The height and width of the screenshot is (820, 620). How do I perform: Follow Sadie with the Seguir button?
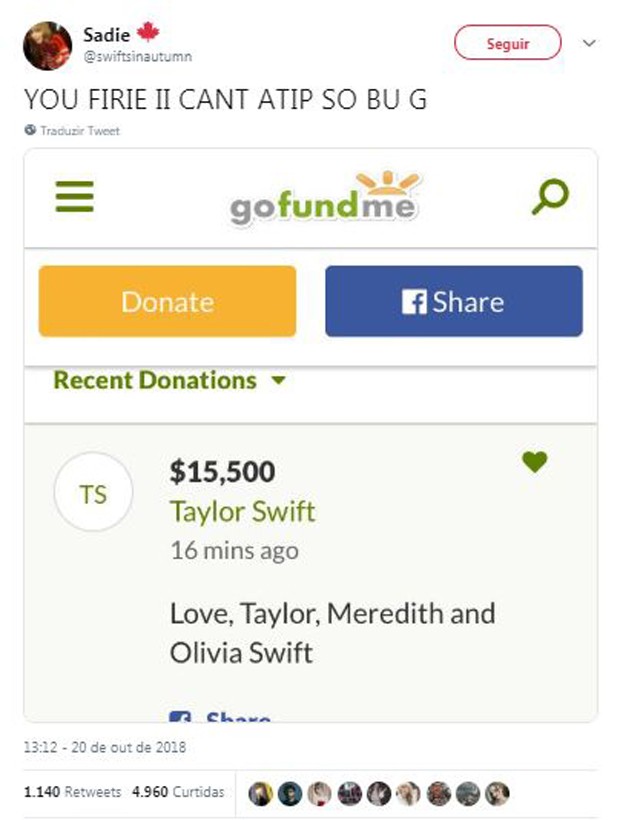[x=508, y=42]
